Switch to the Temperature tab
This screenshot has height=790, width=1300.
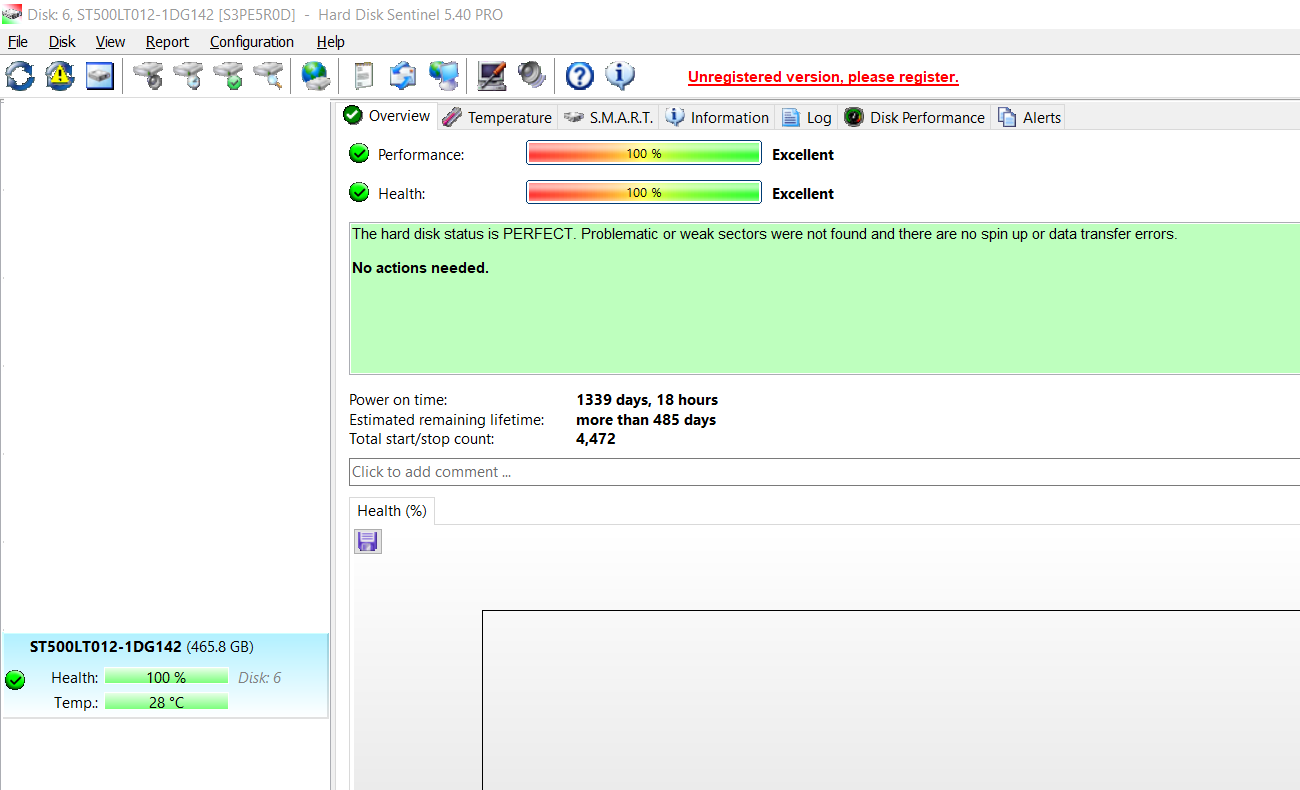click(x=497, y=117)
